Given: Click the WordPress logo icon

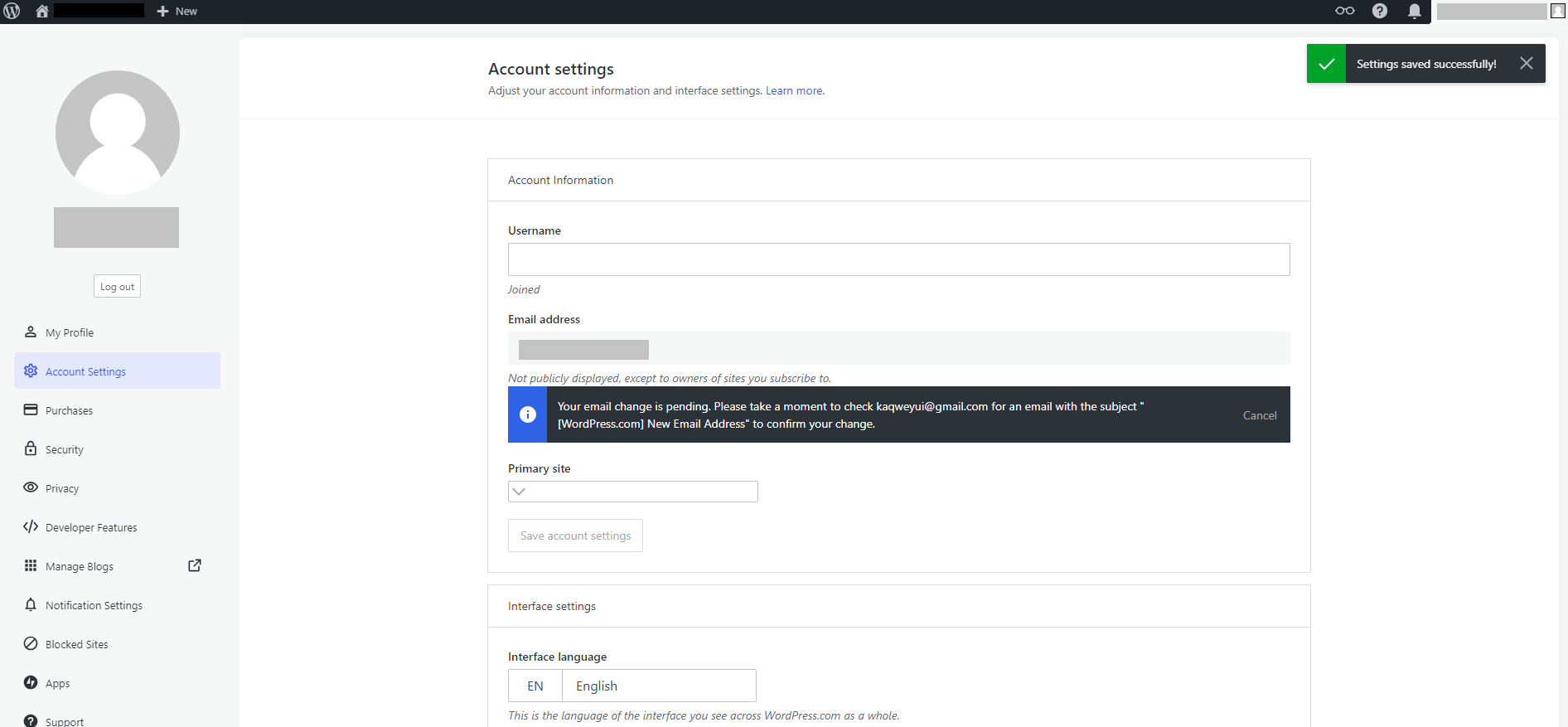Looking at the screenshot, I should coord(12,11).
